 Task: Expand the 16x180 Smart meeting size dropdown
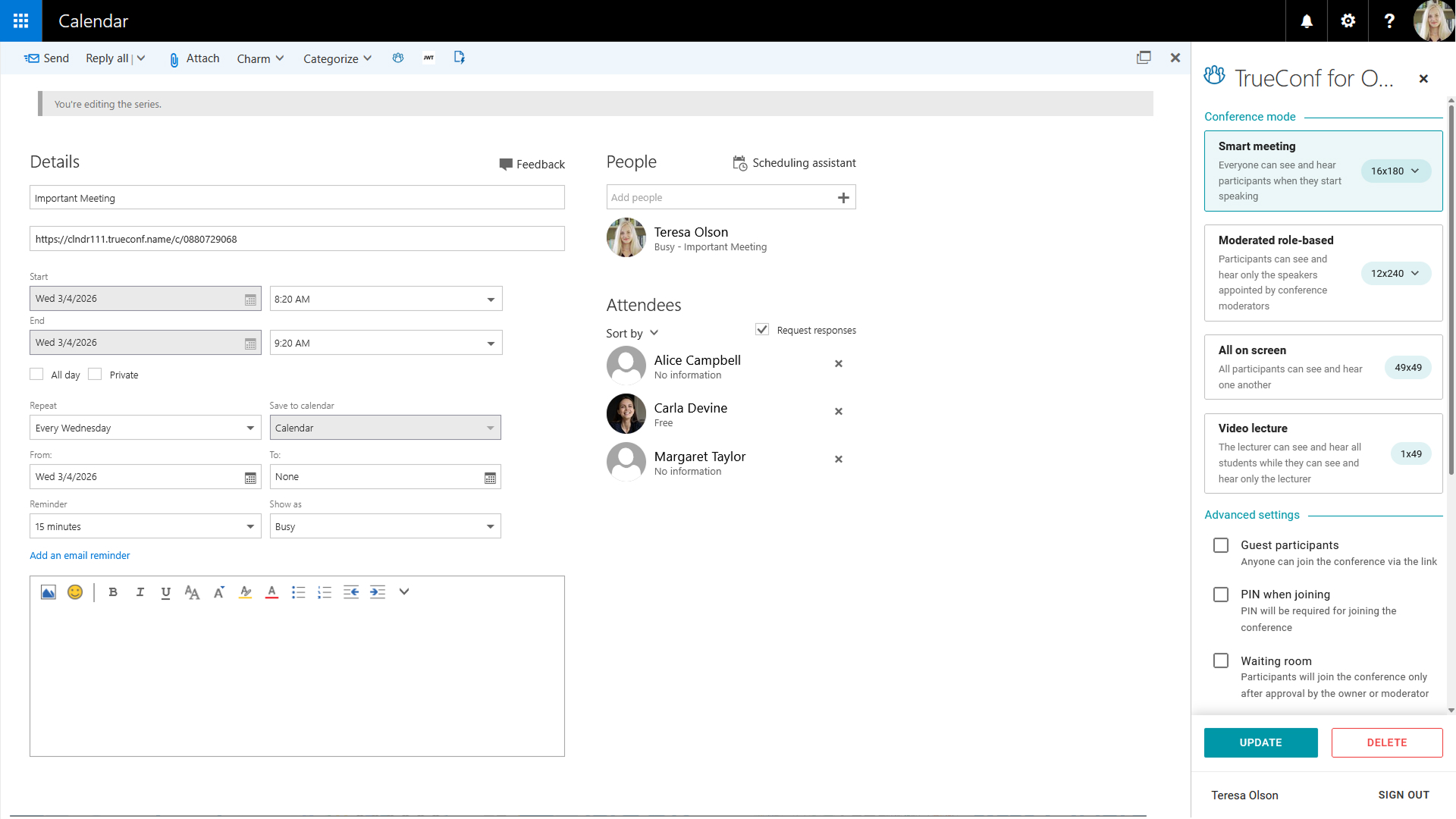click(x=1395, y=171)
